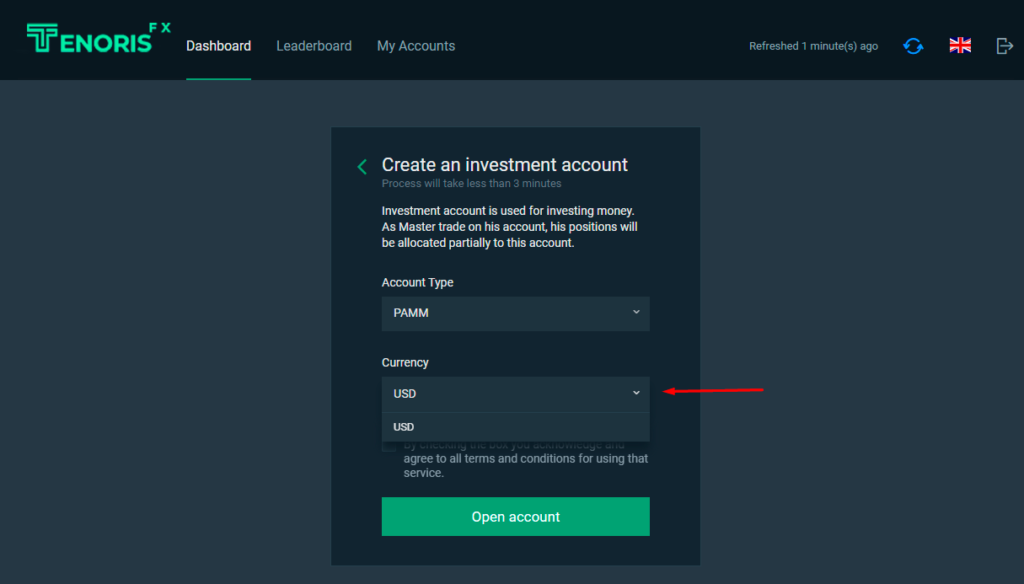Click the Account Type chevron arrow
The width and height of the screenshot is (1024, 584).
(636, 312)
